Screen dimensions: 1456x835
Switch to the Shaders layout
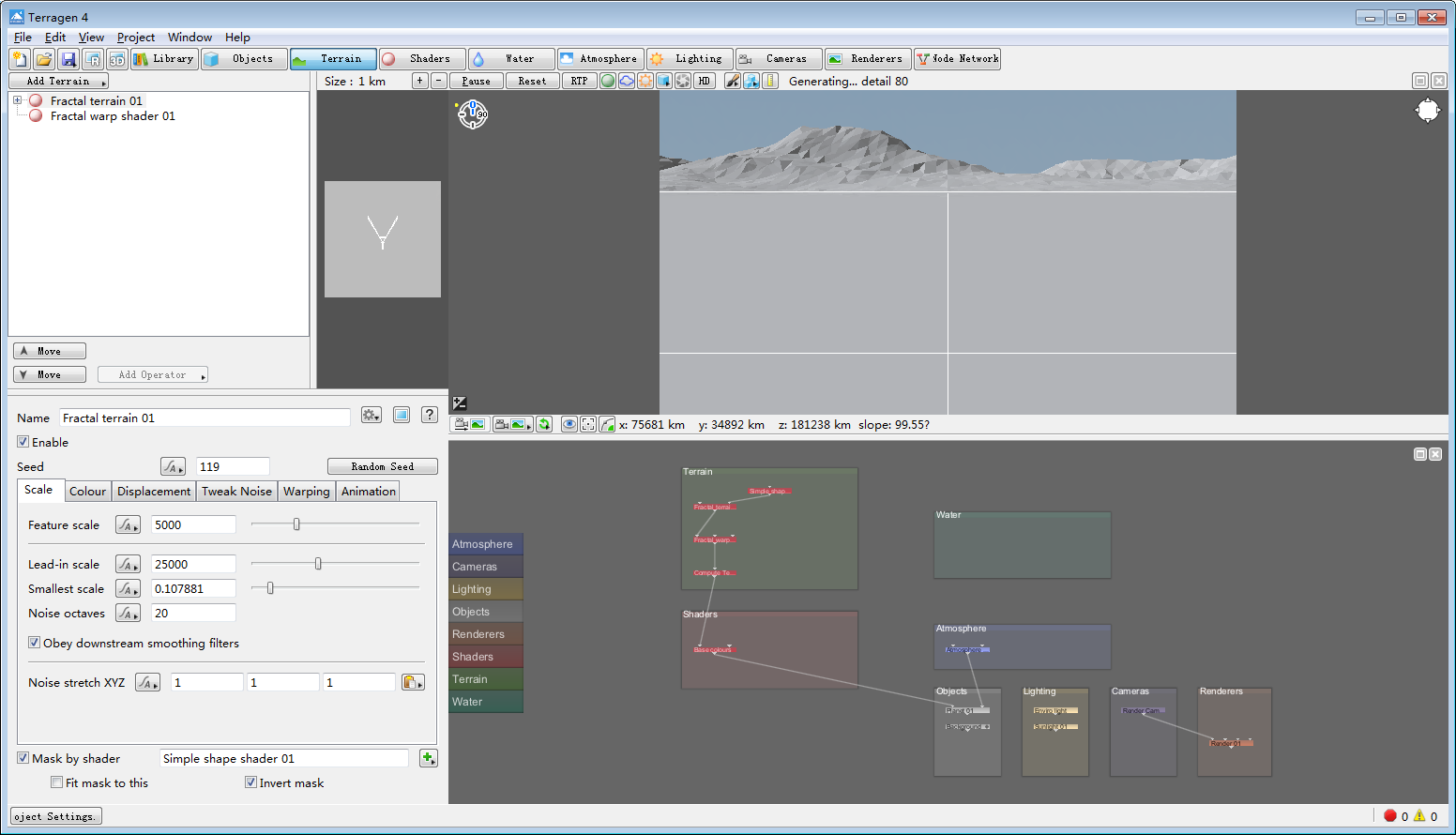coord(421,59)
